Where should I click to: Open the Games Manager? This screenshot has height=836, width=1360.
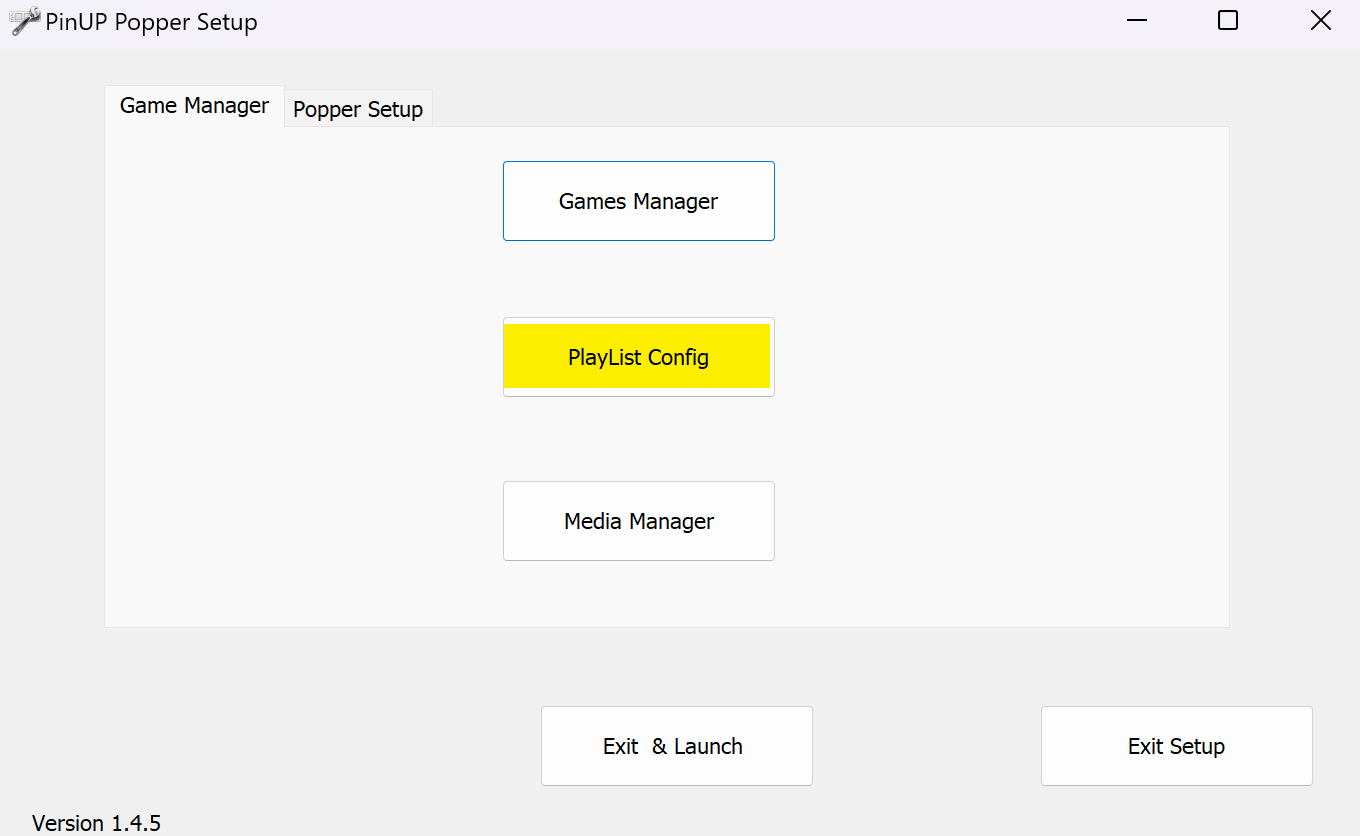[638, 201]
